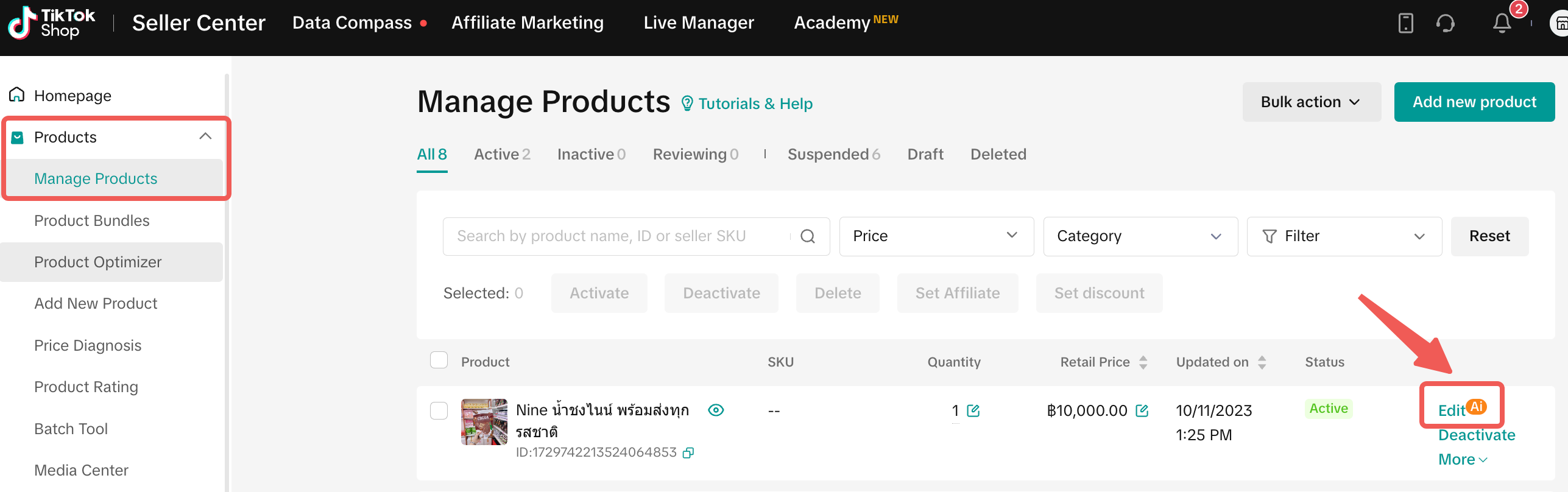Click the TikTok Shop logo

click(x=51, y=23)
